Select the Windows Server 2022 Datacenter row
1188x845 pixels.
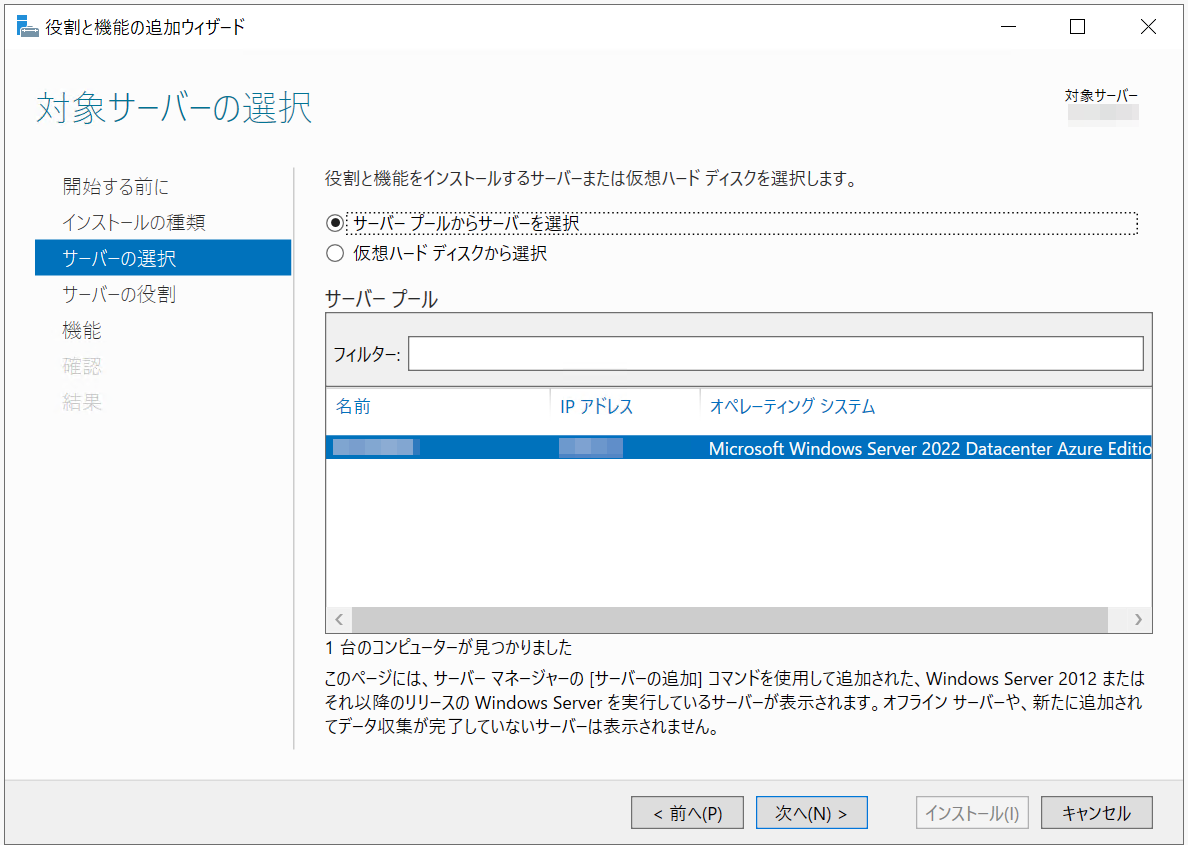(x=738, y=448)
